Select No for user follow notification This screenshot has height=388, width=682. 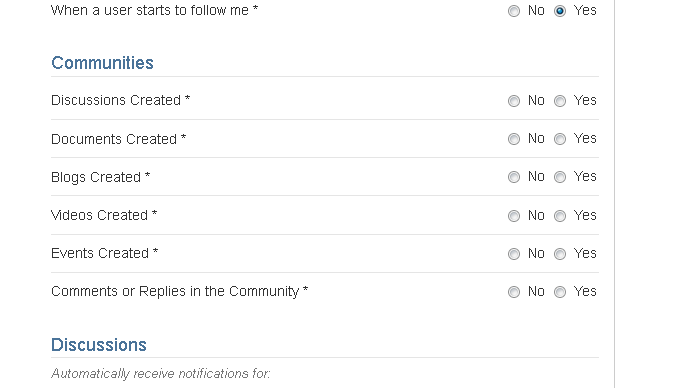pos(514,11)
